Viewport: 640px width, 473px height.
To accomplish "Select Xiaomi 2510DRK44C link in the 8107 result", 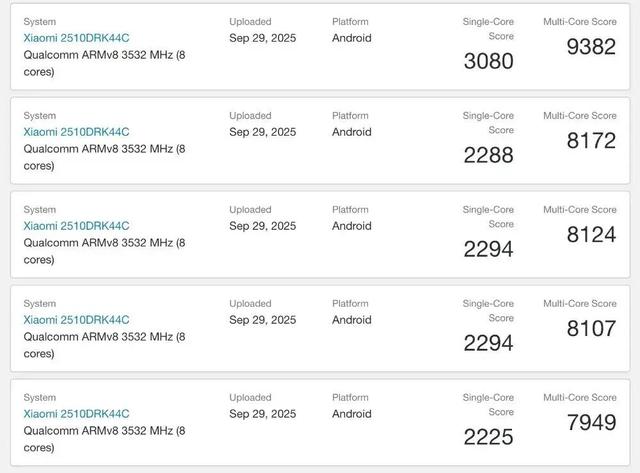I will 77,320.
